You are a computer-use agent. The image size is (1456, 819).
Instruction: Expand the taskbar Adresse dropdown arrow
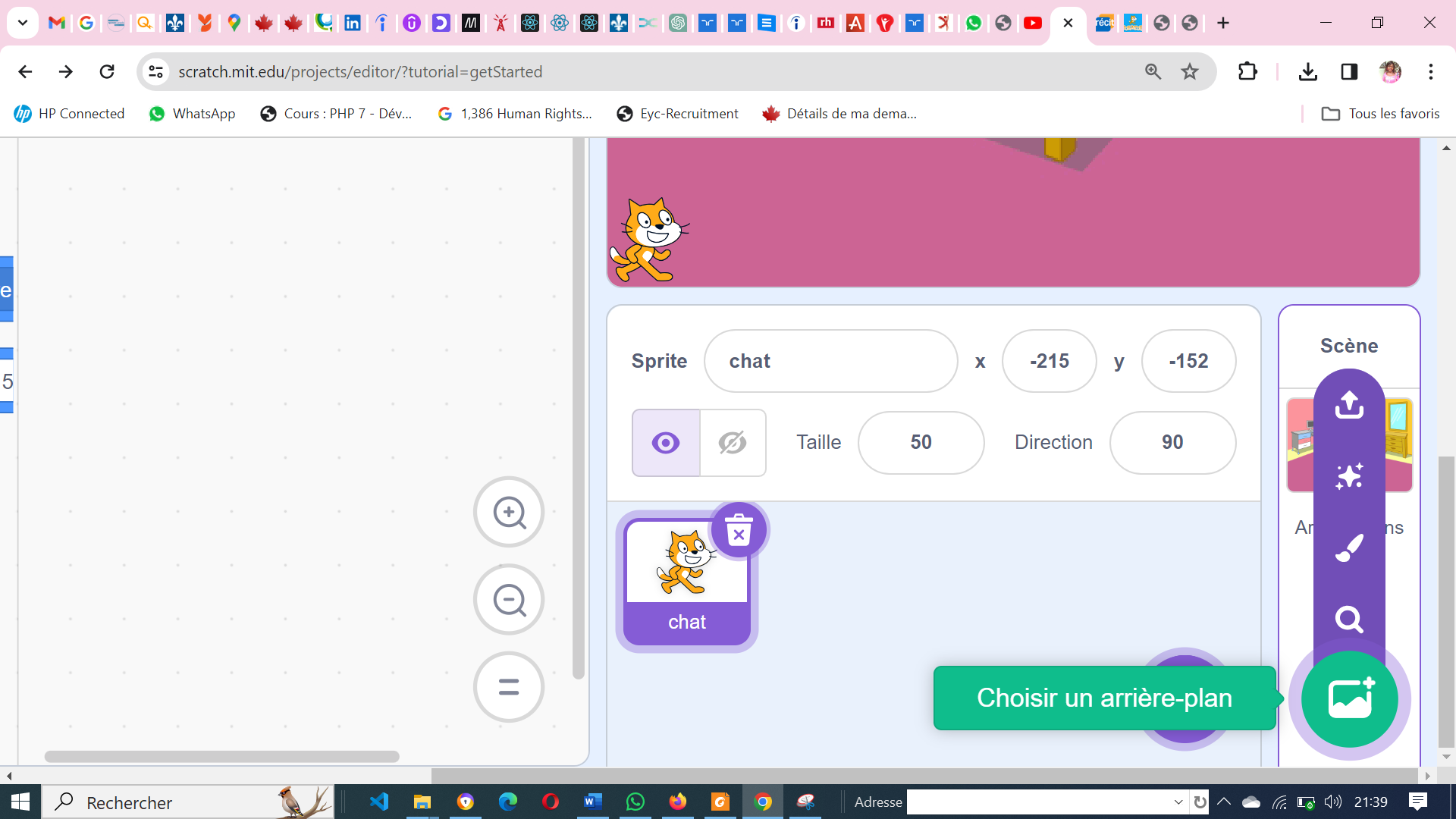(x=1178, y=802)
